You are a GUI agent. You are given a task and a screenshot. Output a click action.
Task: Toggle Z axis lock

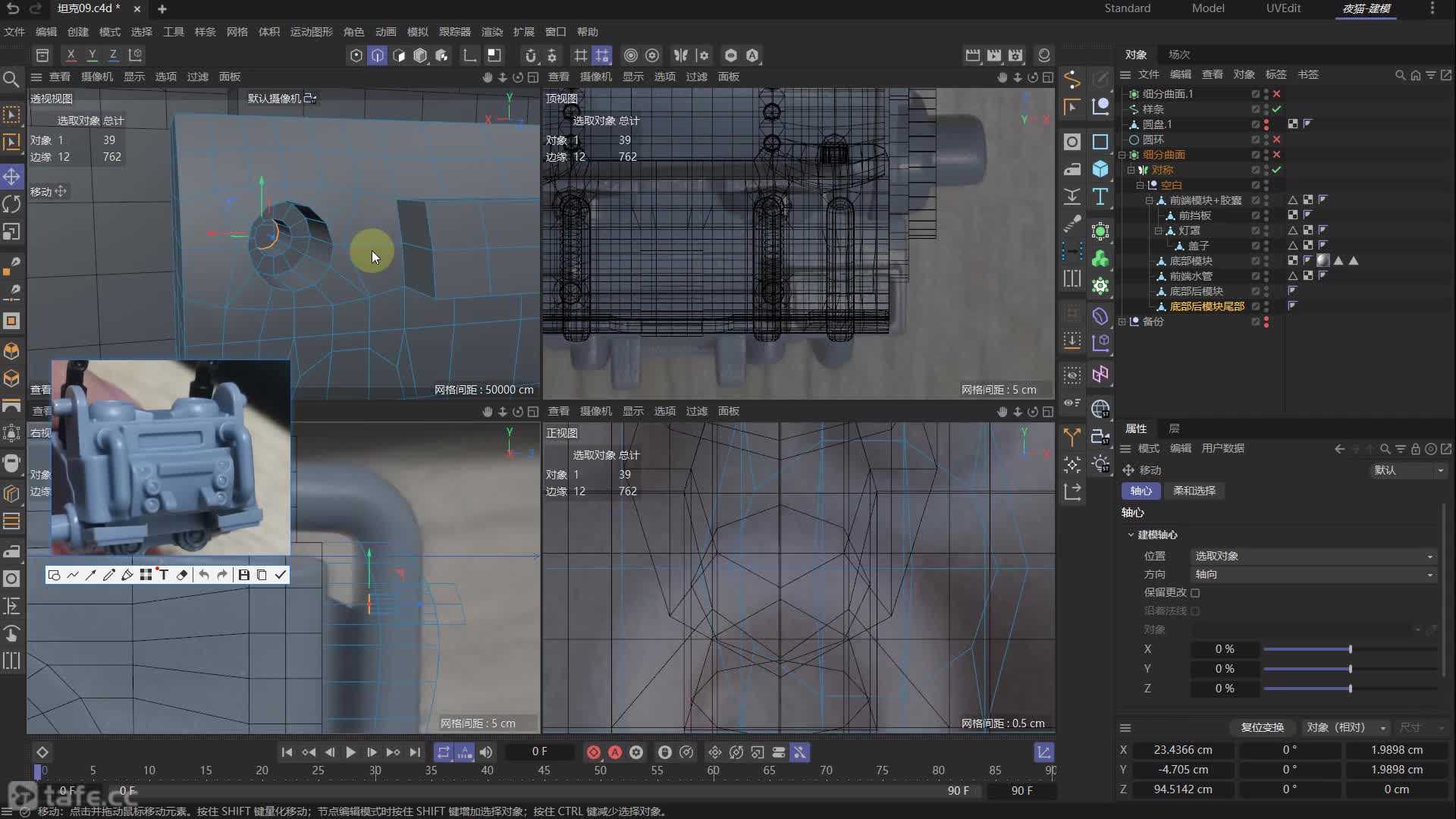tap(113, 55)
